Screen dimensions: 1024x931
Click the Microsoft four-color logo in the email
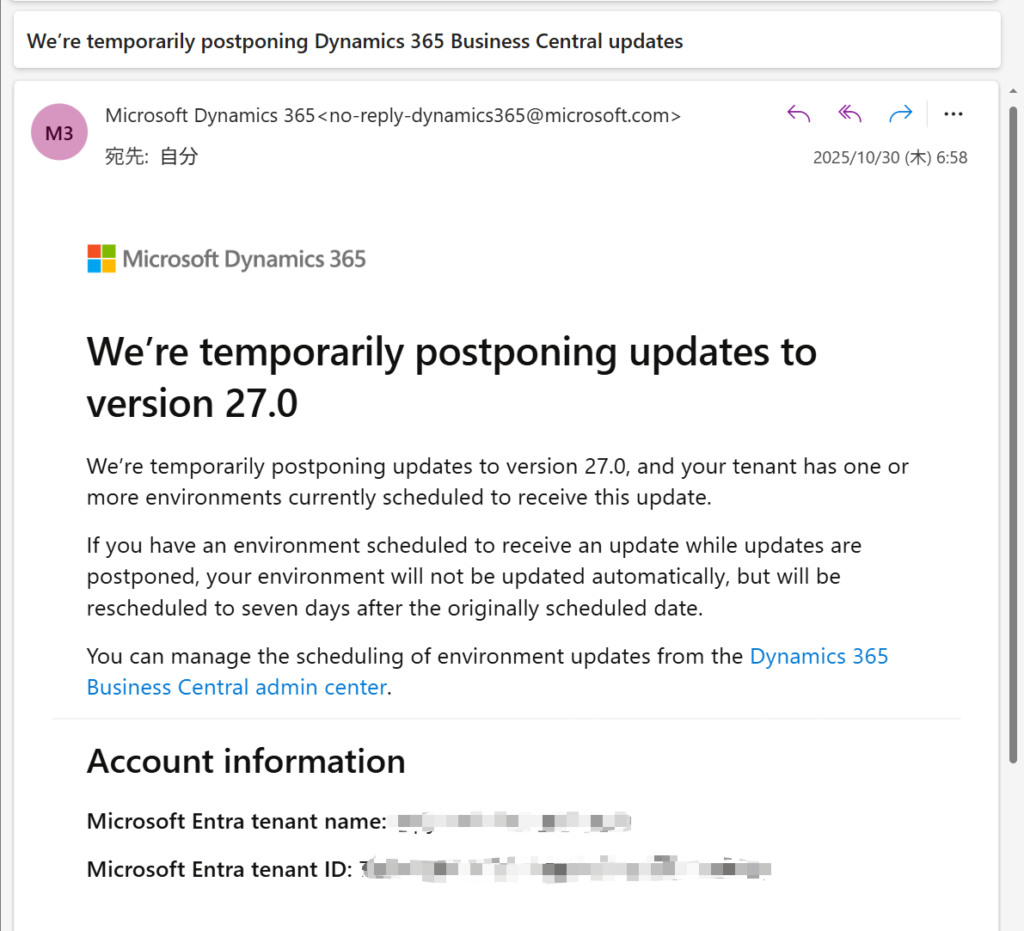click(x=101, y=259)
